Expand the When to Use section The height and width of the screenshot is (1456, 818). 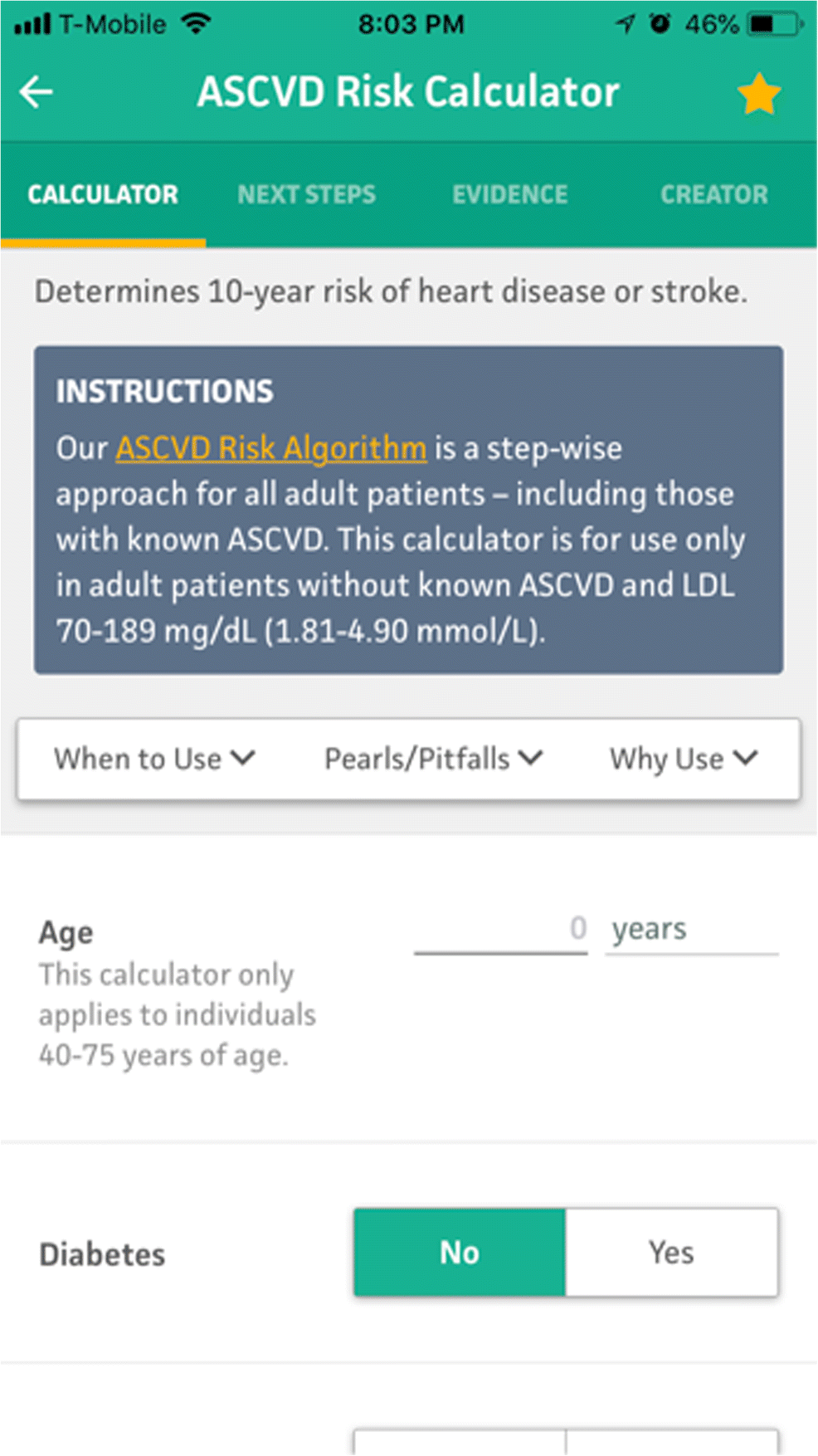[x=154, y=759]
